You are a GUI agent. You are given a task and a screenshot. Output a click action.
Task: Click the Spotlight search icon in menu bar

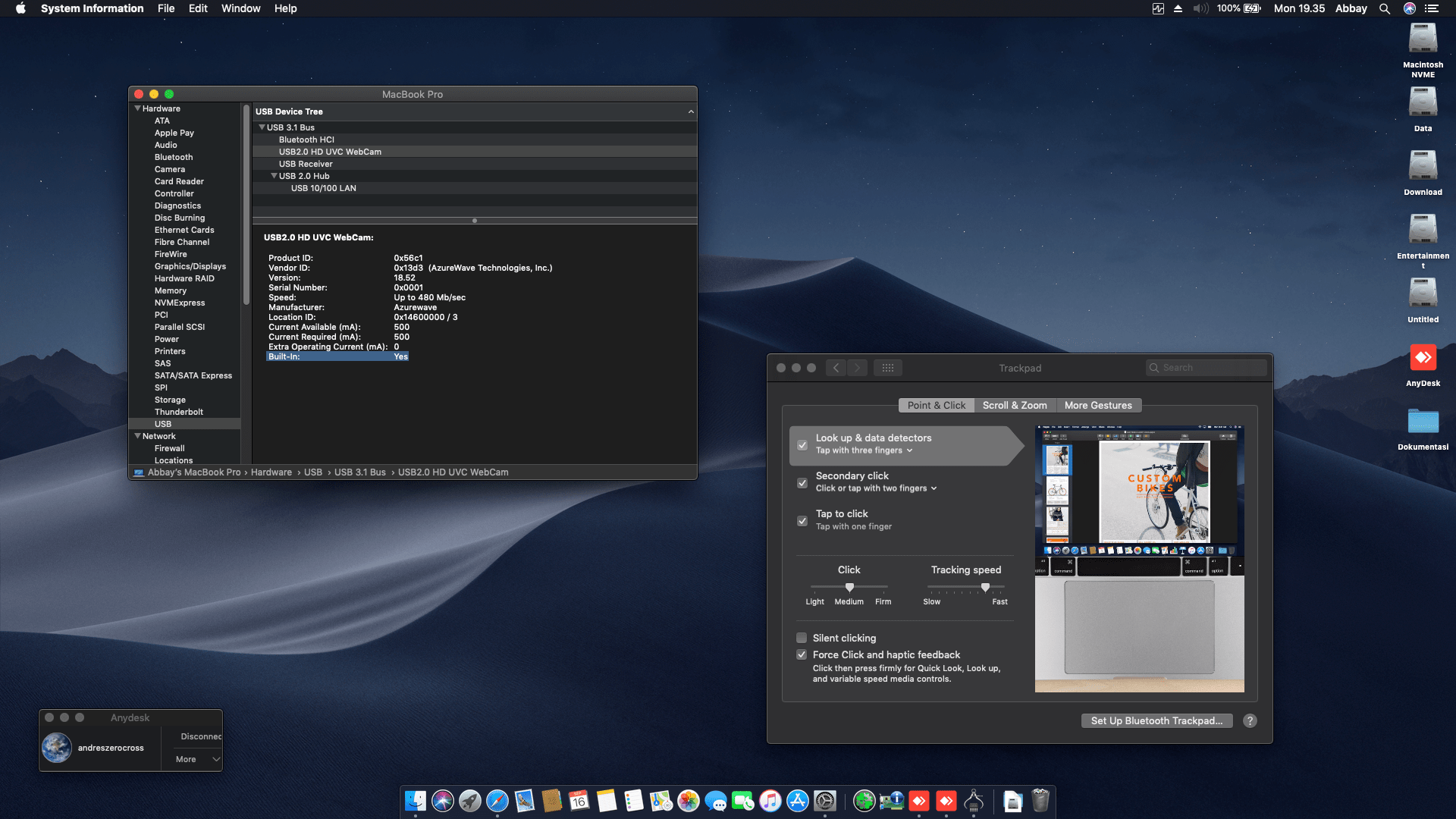(x=1385, y=8)
